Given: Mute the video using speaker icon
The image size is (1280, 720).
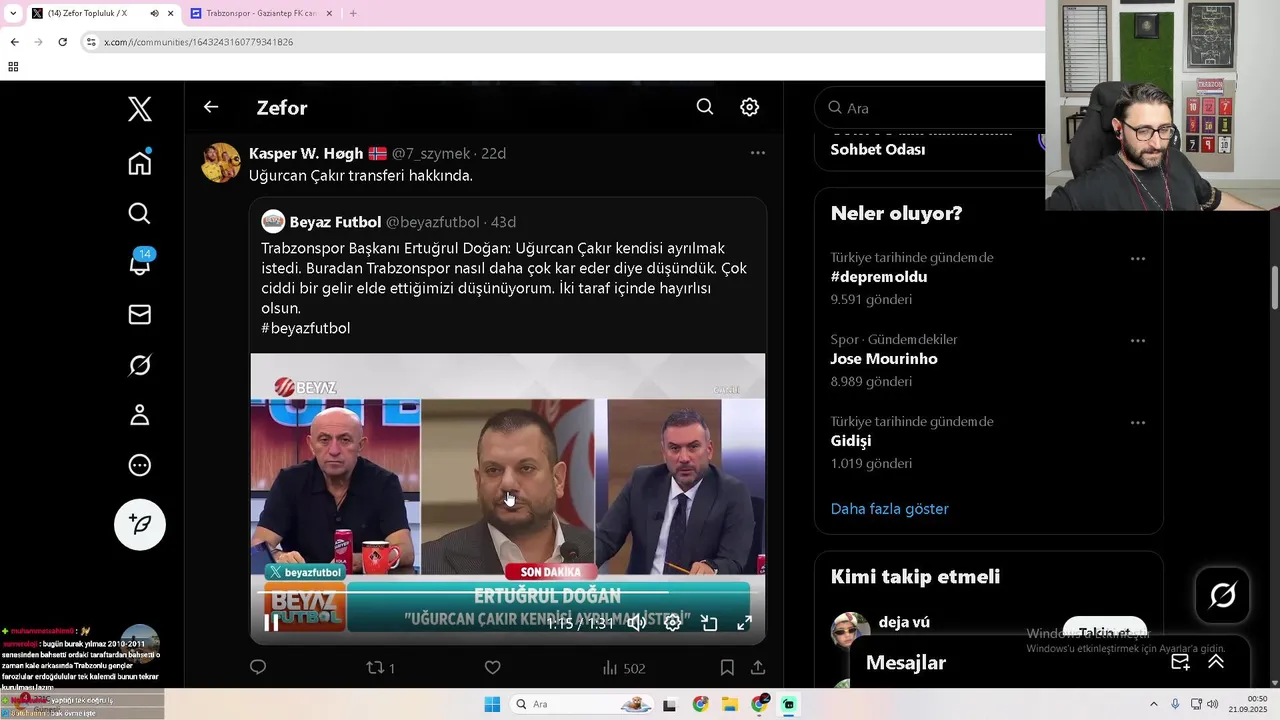Looking at the screenshot, I should [x=636, y=623].
